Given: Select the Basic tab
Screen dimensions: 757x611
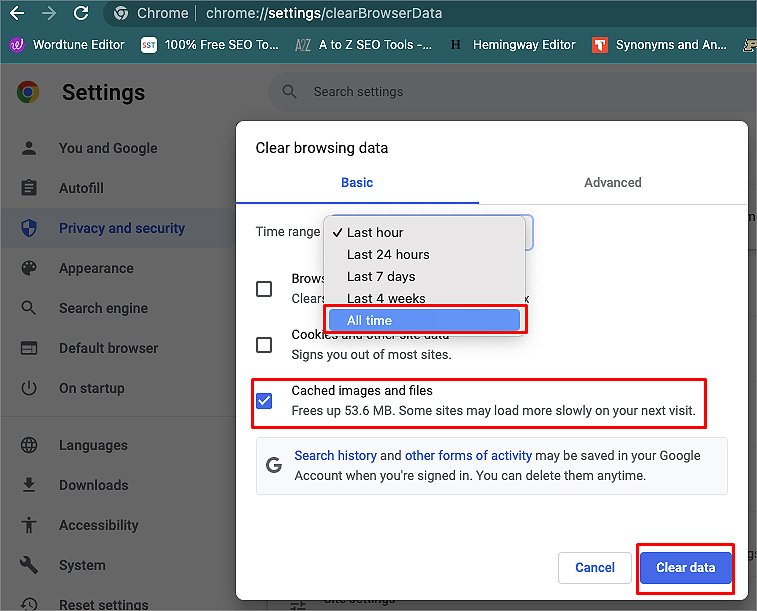Looking at the screenshot, I should coord(357,182).
